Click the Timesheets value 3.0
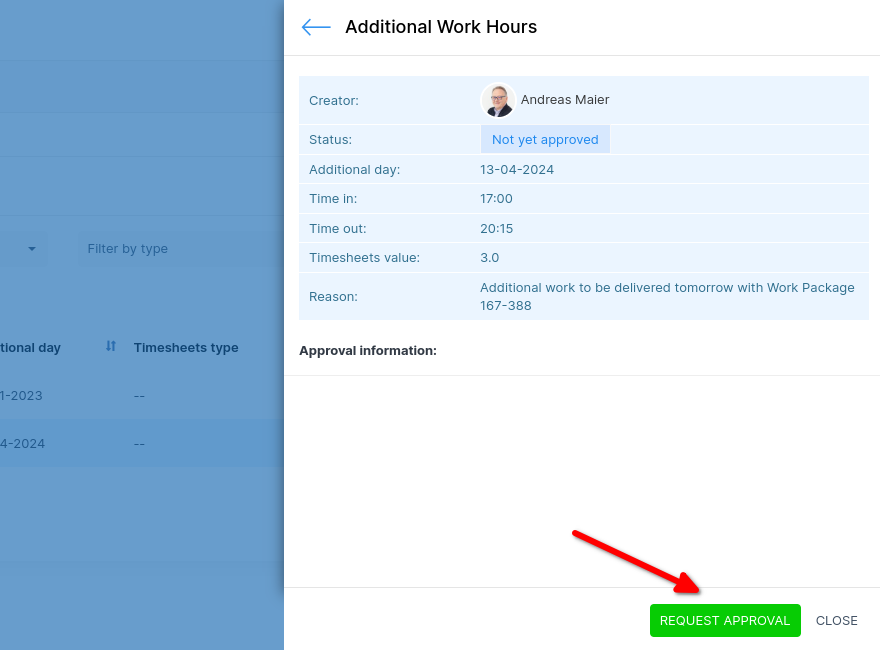Viewport: 880px width, 650px height. (490, 258)
